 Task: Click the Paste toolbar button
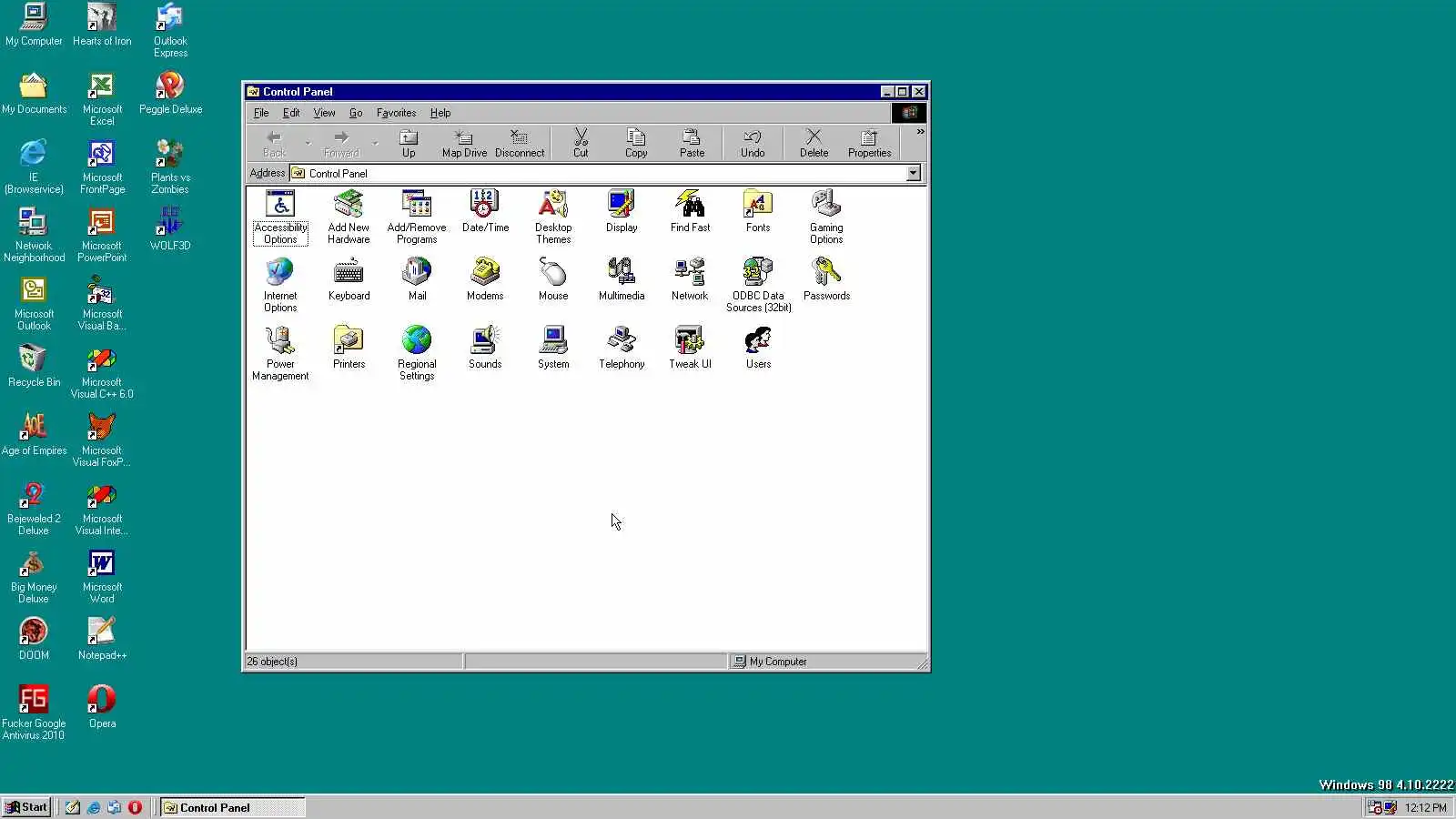692,143
